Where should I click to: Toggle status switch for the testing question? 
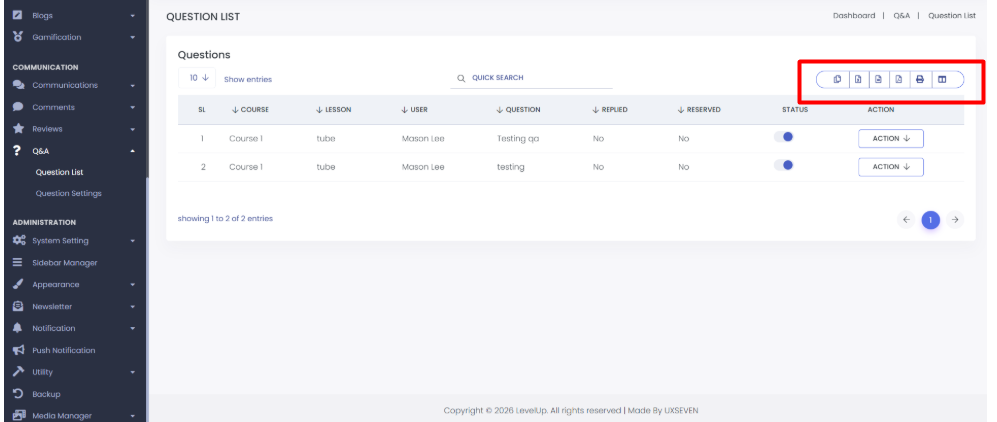tap(783, 165)
